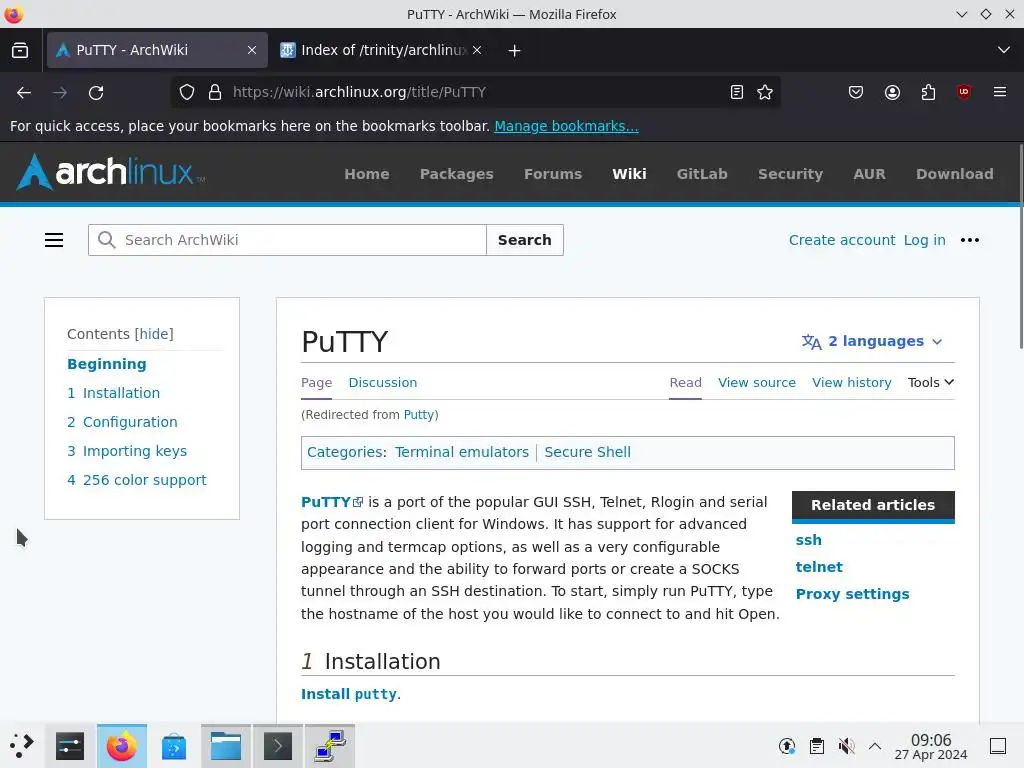Open the Terminal emulators category

click(462, 453)
